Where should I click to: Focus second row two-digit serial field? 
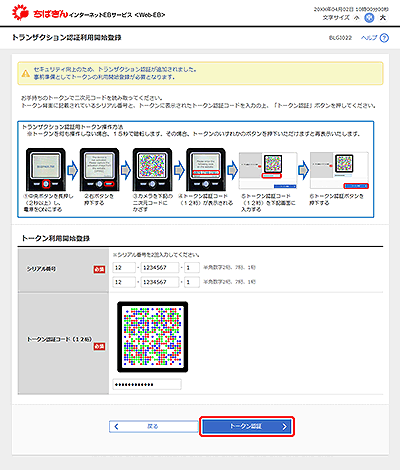(x=124, y=282)
